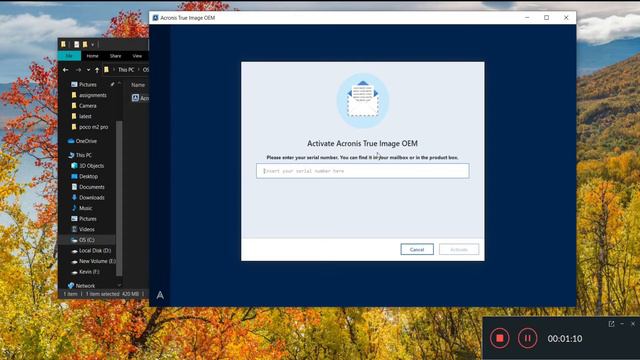Click the Music note icon
Screen dimensions: 640x360
tap(74, 208)
